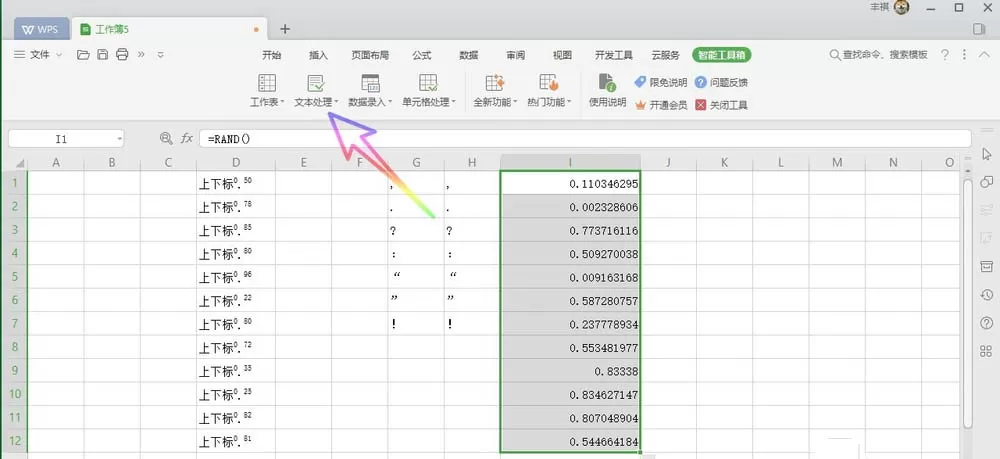Click the formula bar showing =RAND()
Screen dimensions: 1000x459
click(x=585, y=138)
